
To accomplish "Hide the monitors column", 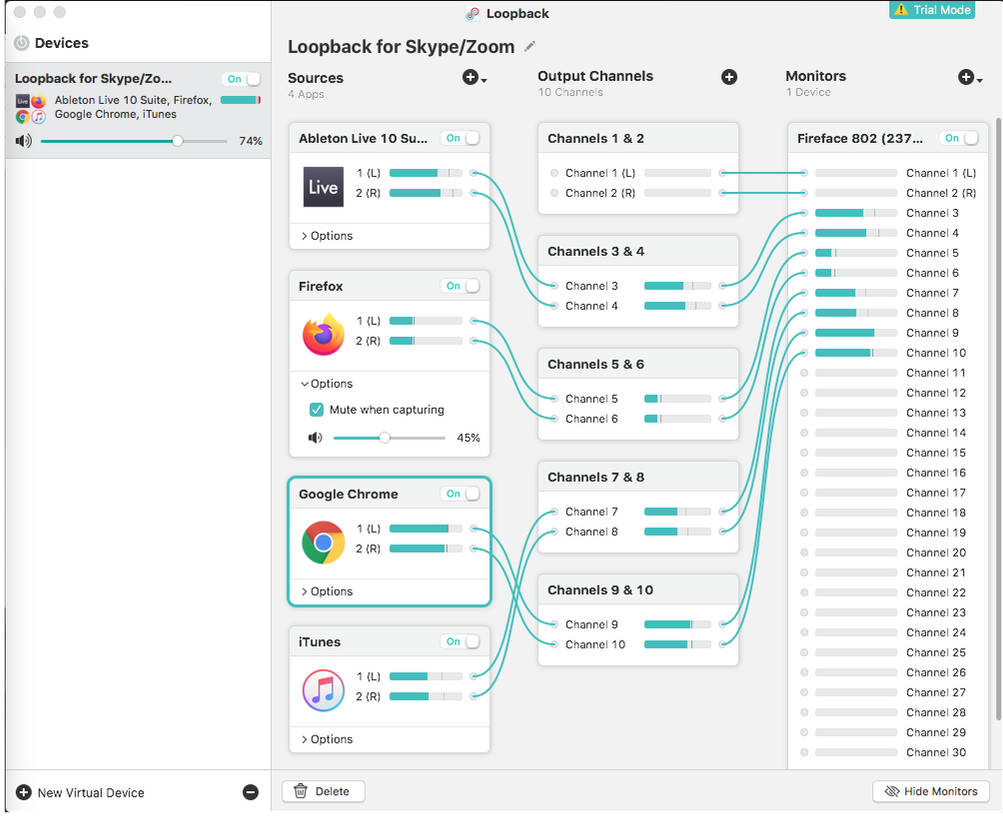I will [931, 791].
